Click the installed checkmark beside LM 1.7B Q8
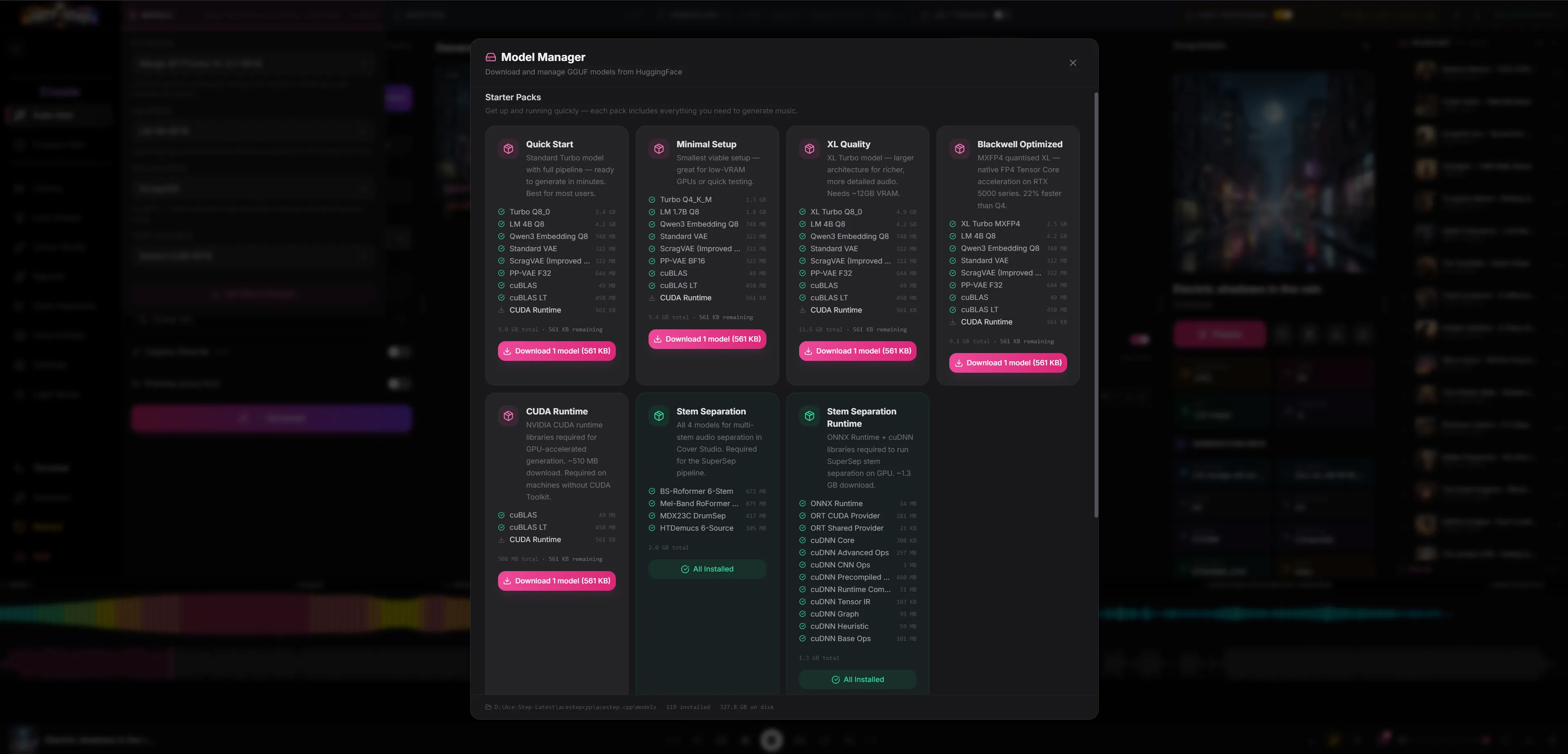This screenshot has height=754, width=1568. pos(652,212)
